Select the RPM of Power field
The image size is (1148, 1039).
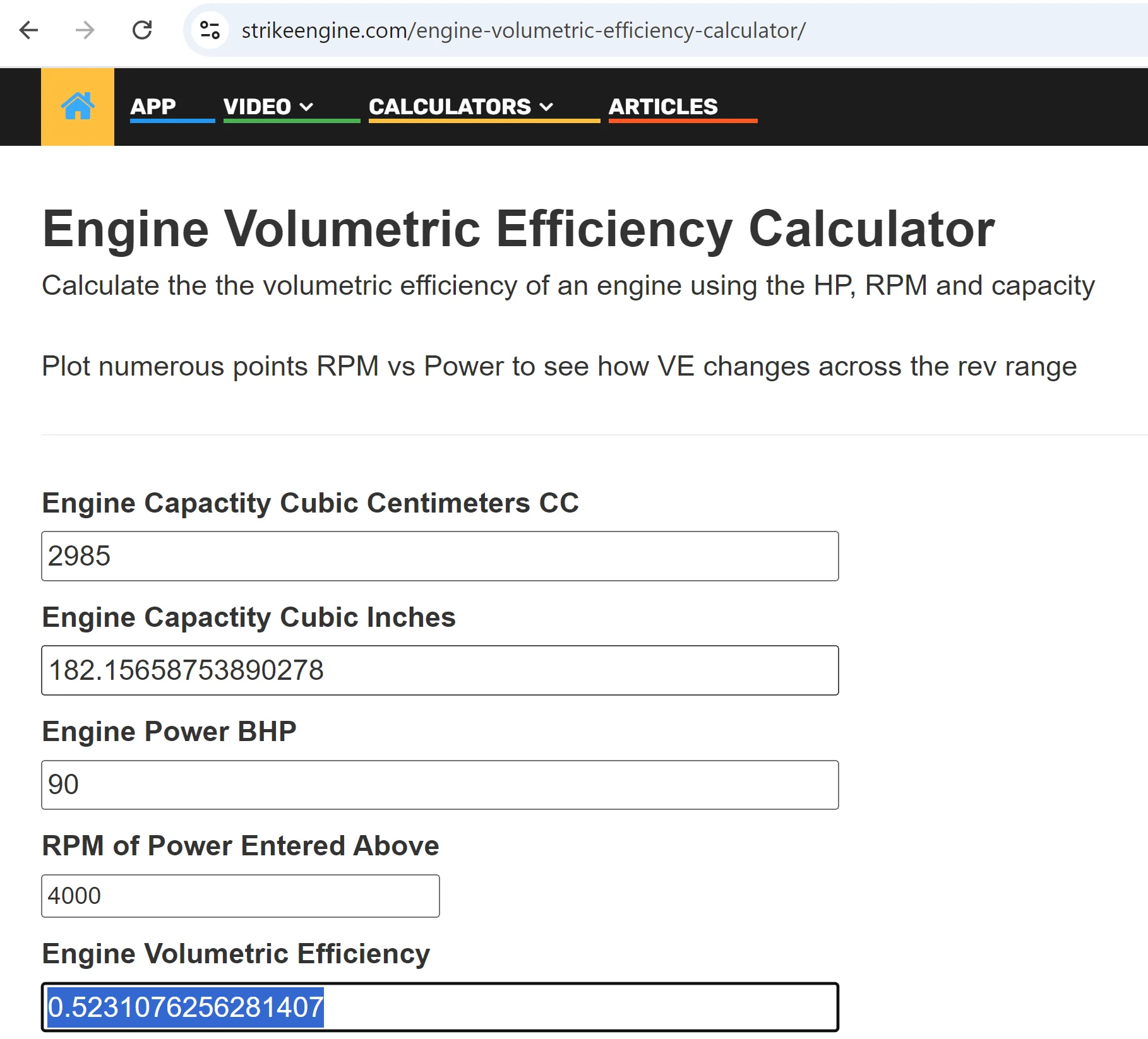(241, 896)
